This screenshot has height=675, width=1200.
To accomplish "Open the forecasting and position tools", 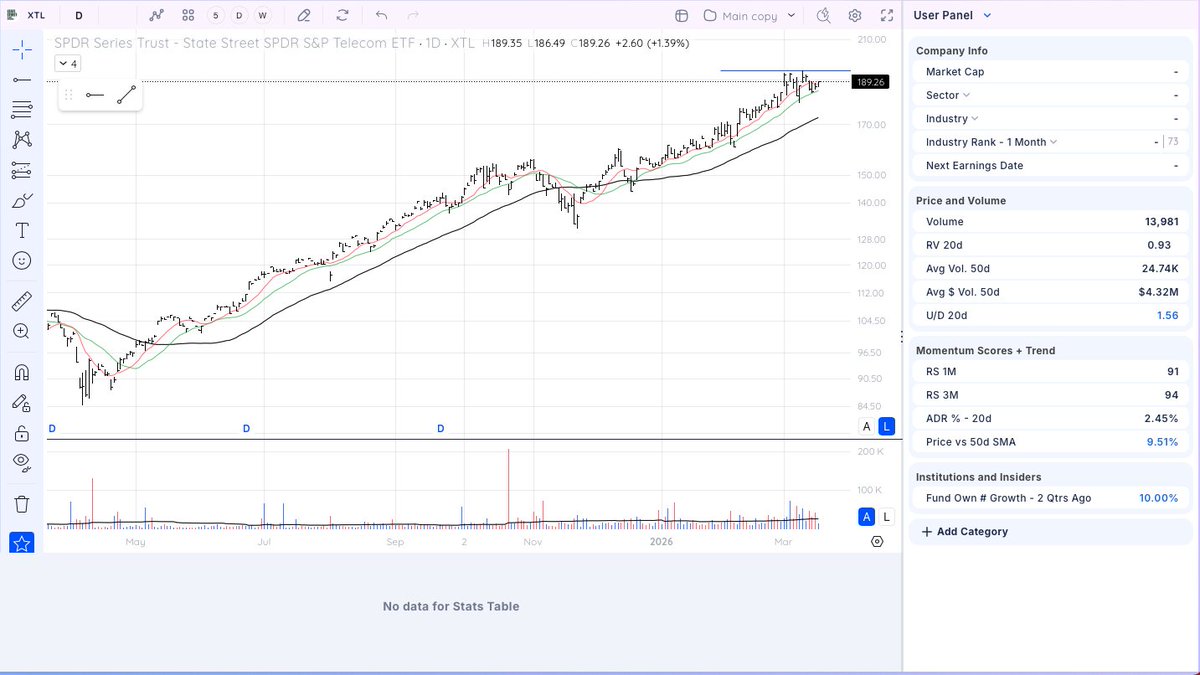I will point(21,170).
